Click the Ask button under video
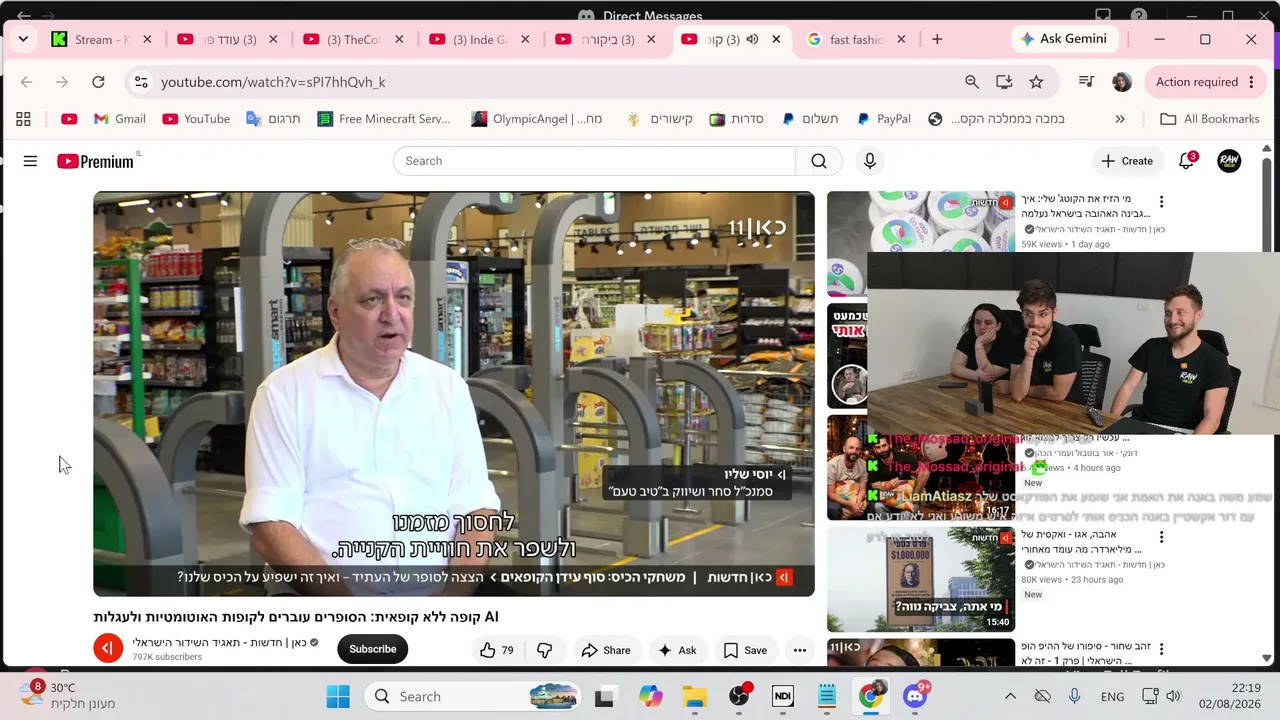Image resolution: width=1280 pixels, height=720 pixels. tap(677, 650)
